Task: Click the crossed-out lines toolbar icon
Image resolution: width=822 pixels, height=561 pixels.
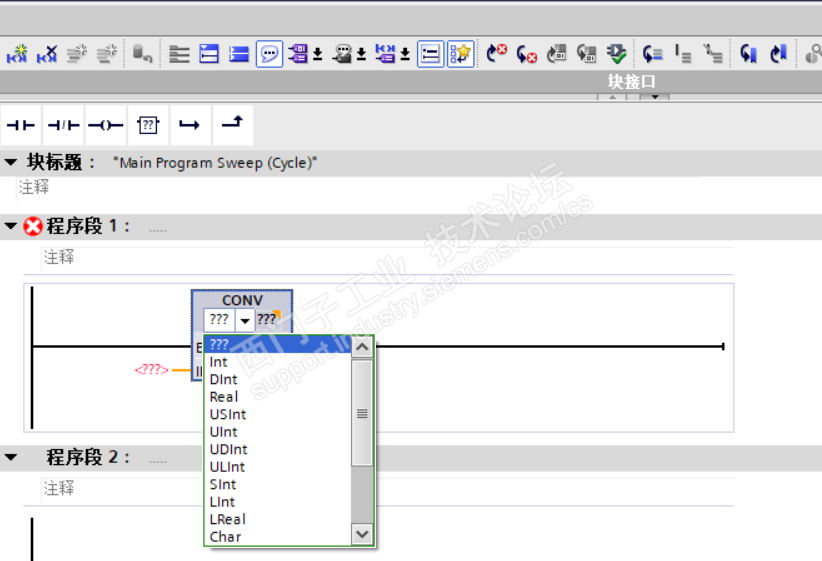Action: pos(713,54)
